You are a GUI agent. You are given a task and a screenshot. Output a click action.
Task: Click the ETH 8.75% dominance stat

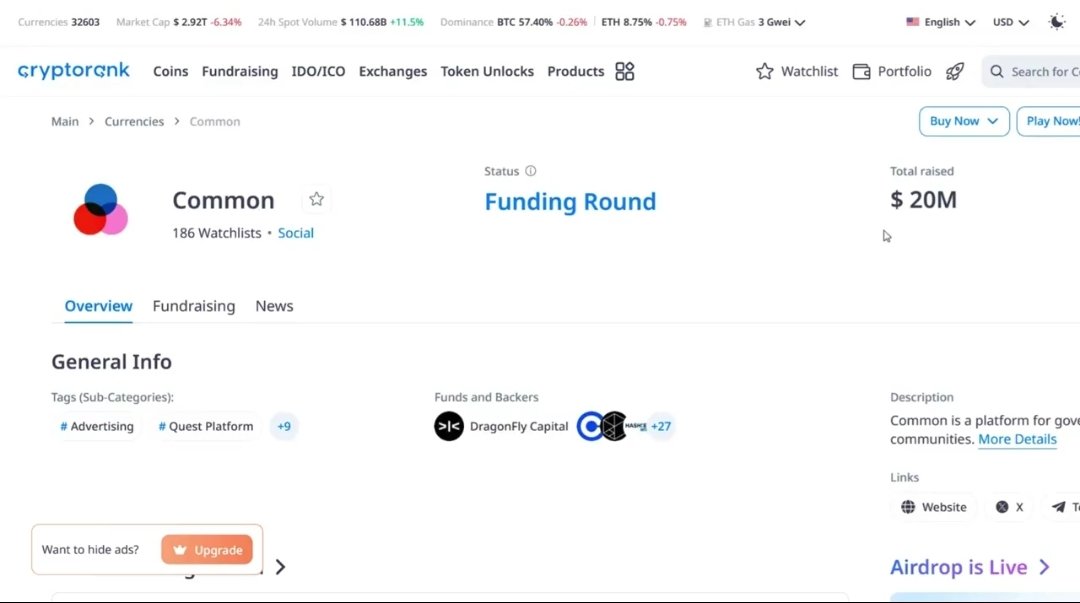click(643, 22)
